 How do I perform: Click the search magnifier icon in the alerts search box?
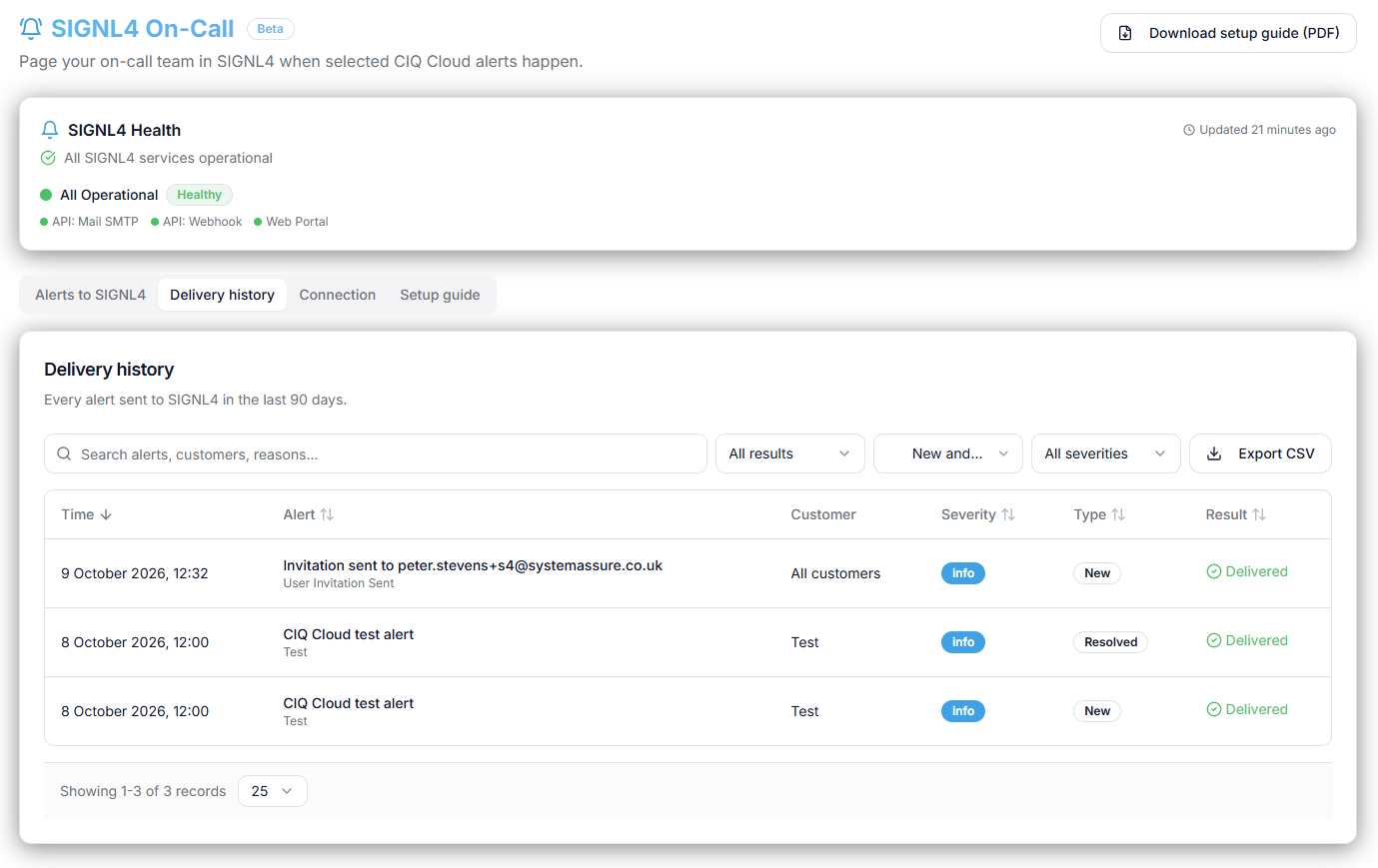click(x=64, y=453)
